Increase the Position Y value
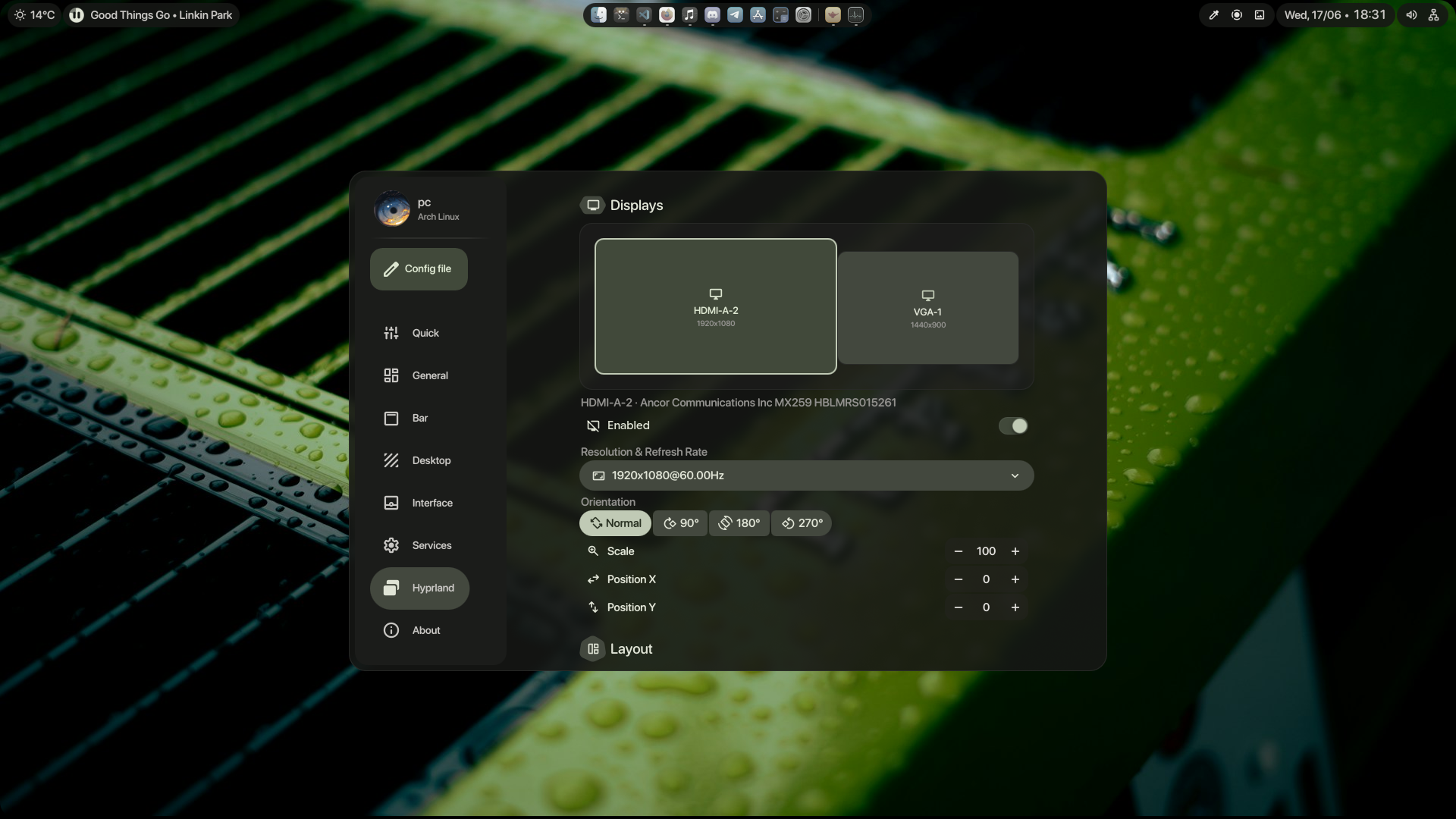Image resolution: width=1456 pixels, height=819 pixels. point(1015,607)
